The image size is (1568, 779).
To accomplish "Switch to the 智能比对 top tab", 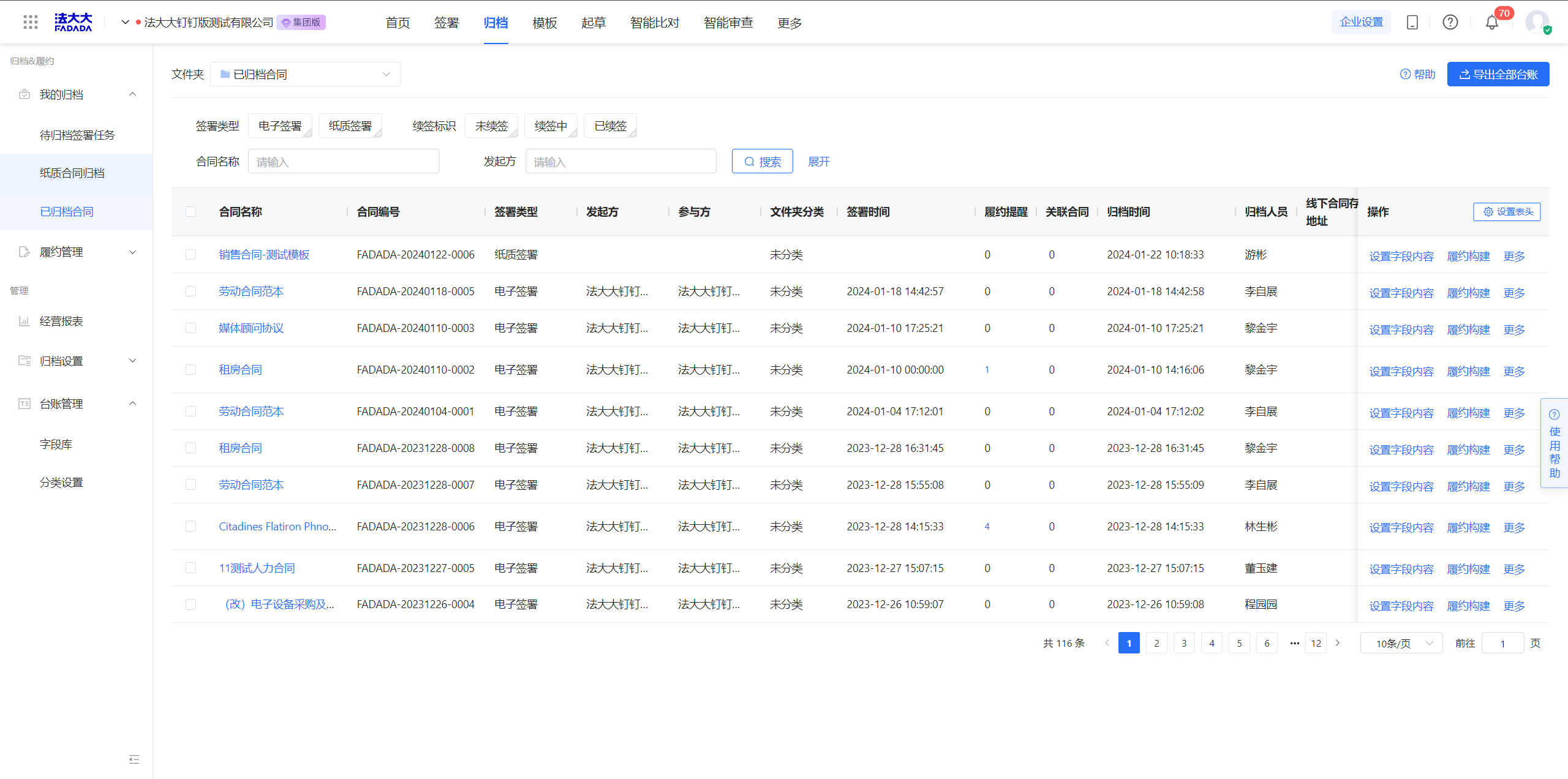I will (655, 23).
